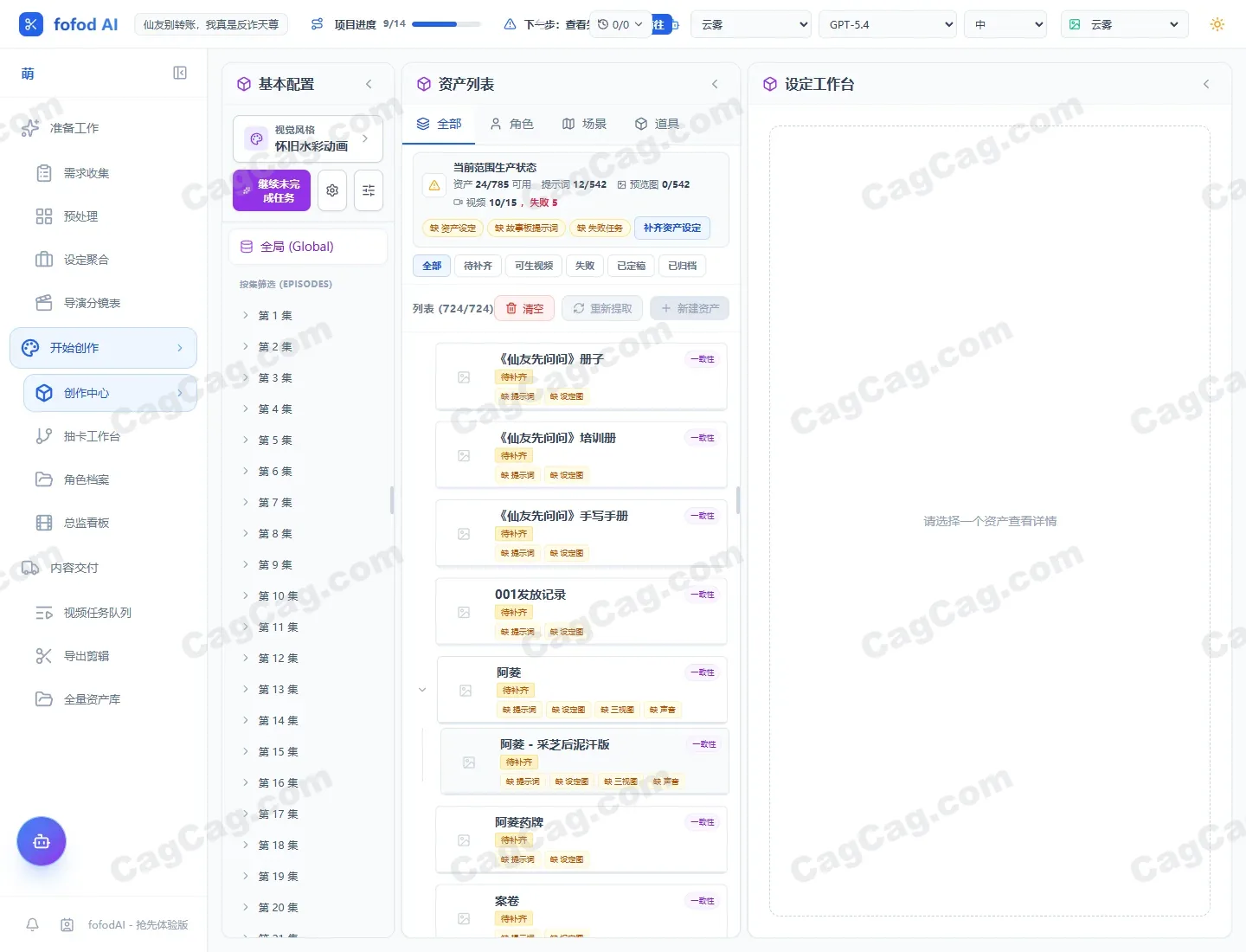Select the 全部 status filter chip

tap(432, 266)
